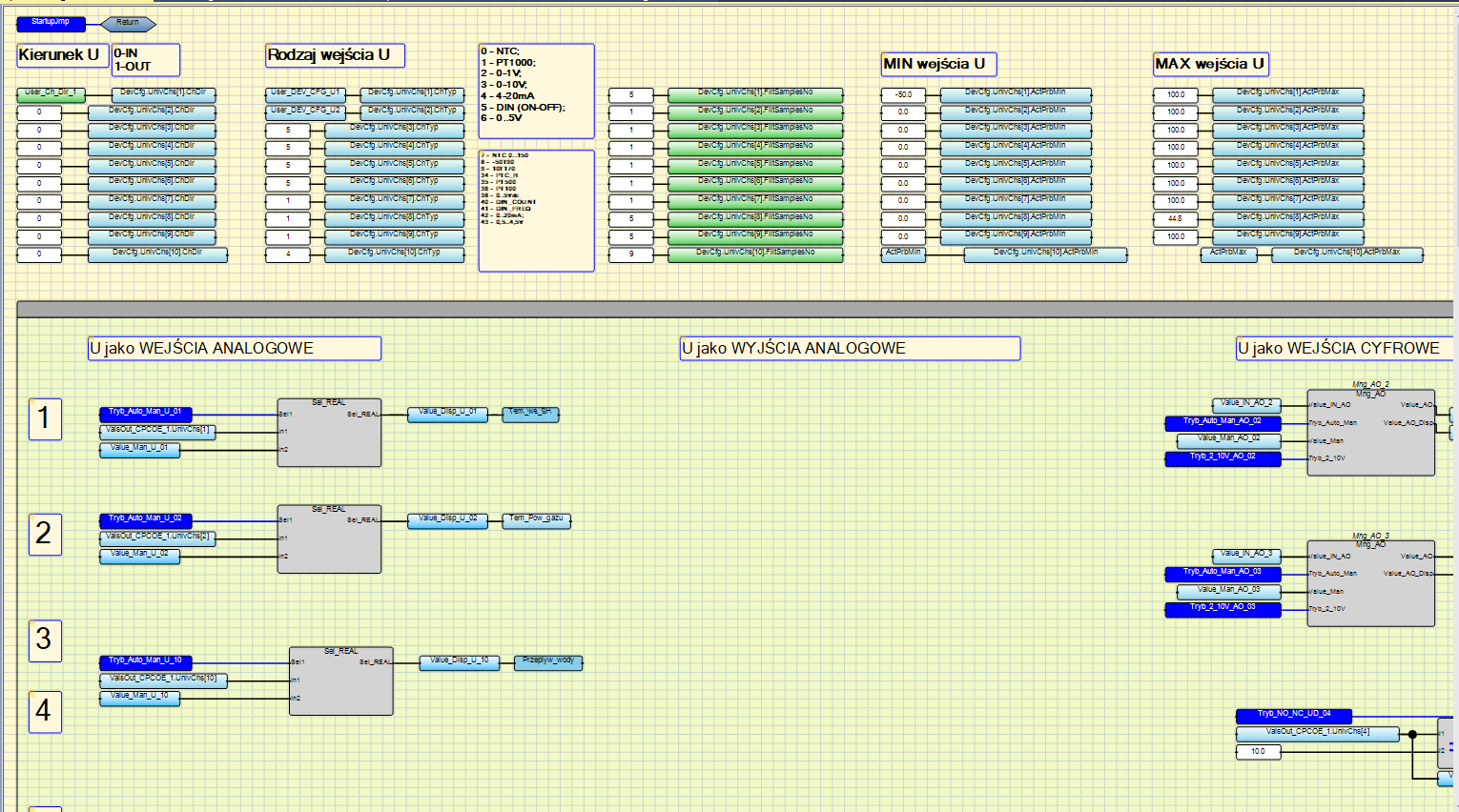Select the Tryb_2_10V_AO_03 input variable
Image resolution: width=1459 pixels, height=812 pixels.
(1223, 610)
